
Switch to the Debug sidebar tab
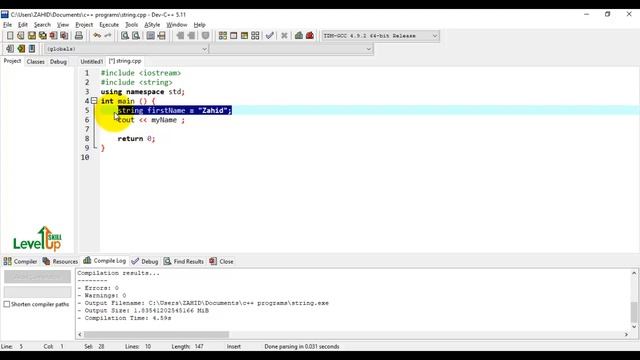pos(58,62)
